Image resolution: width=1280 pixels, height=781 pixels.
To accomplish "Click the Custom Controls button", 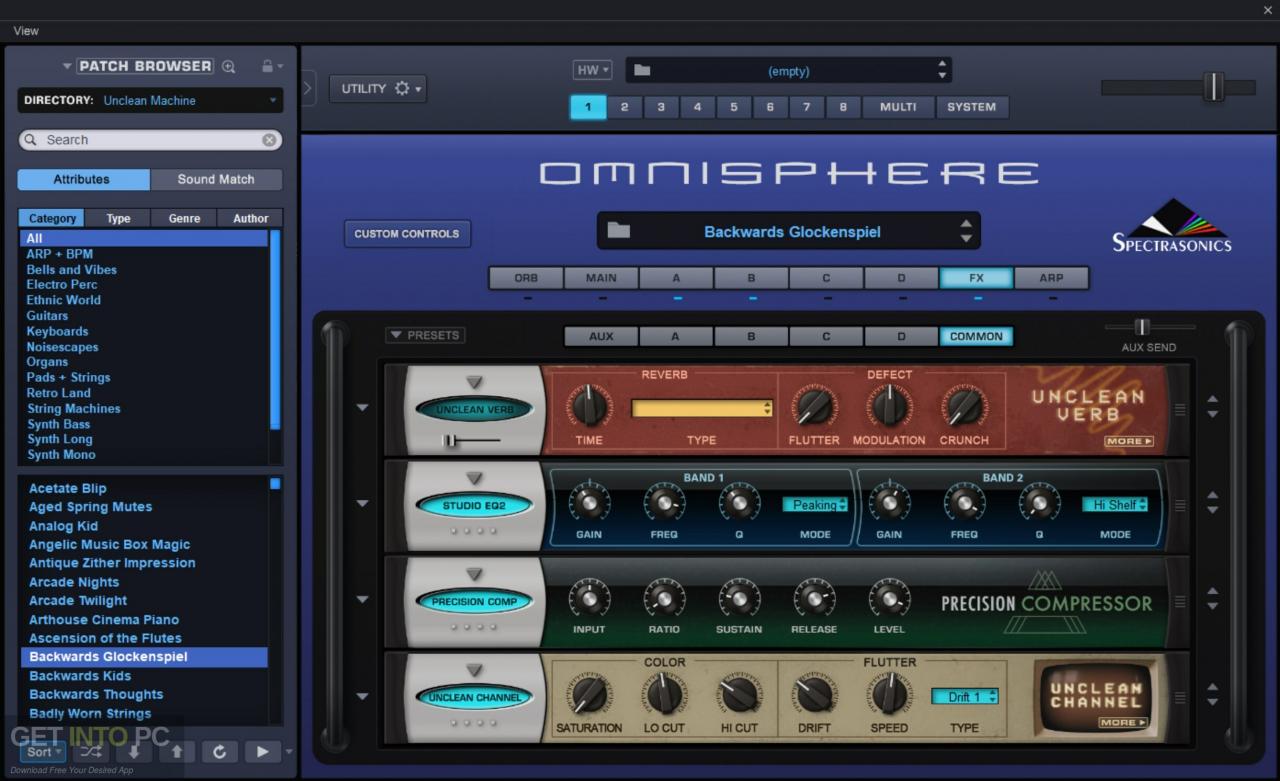I will (x=407, y=234).
